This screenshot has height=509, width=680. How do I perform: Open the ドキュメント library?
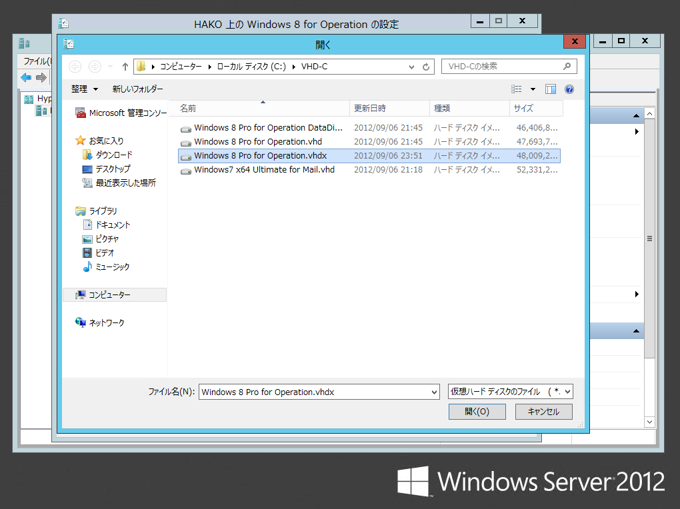pos(106,225)
